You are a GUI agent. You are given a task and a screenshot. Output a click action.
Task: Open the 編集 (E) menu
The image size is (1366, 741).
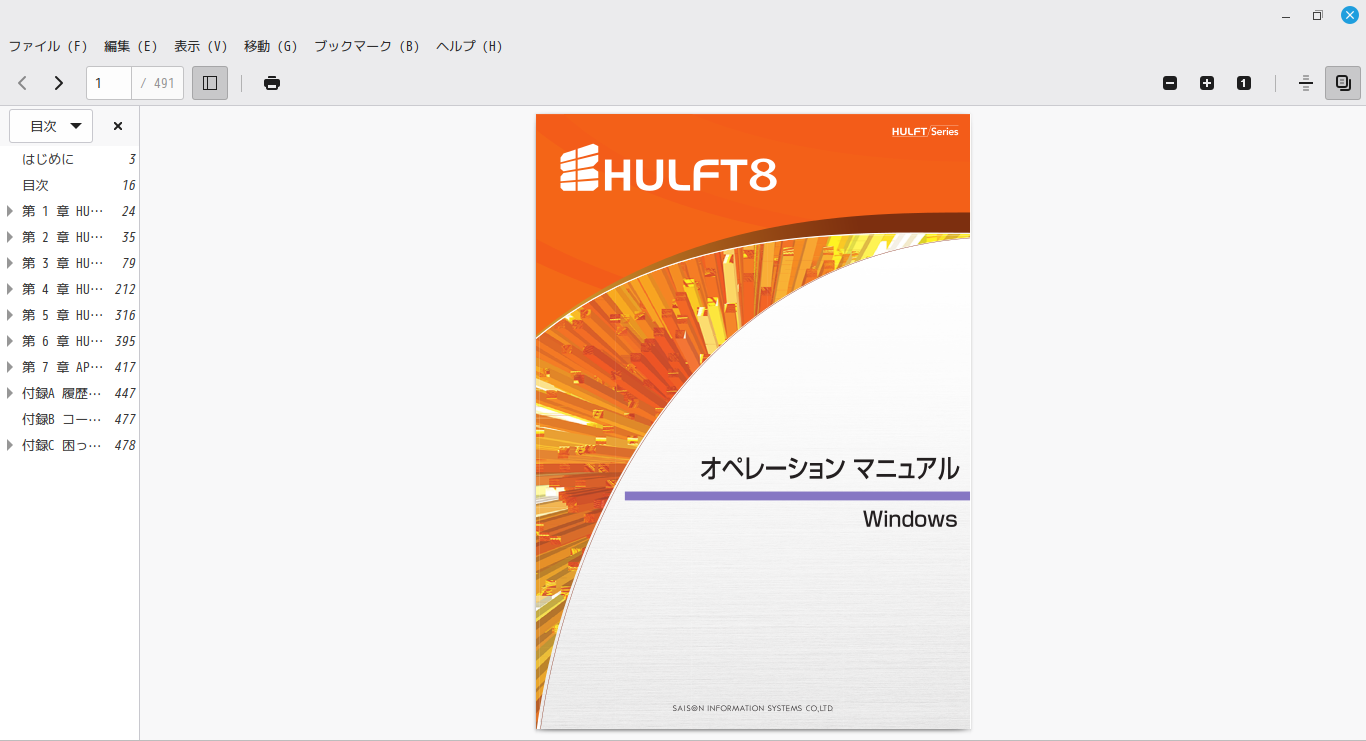(131, 46)
